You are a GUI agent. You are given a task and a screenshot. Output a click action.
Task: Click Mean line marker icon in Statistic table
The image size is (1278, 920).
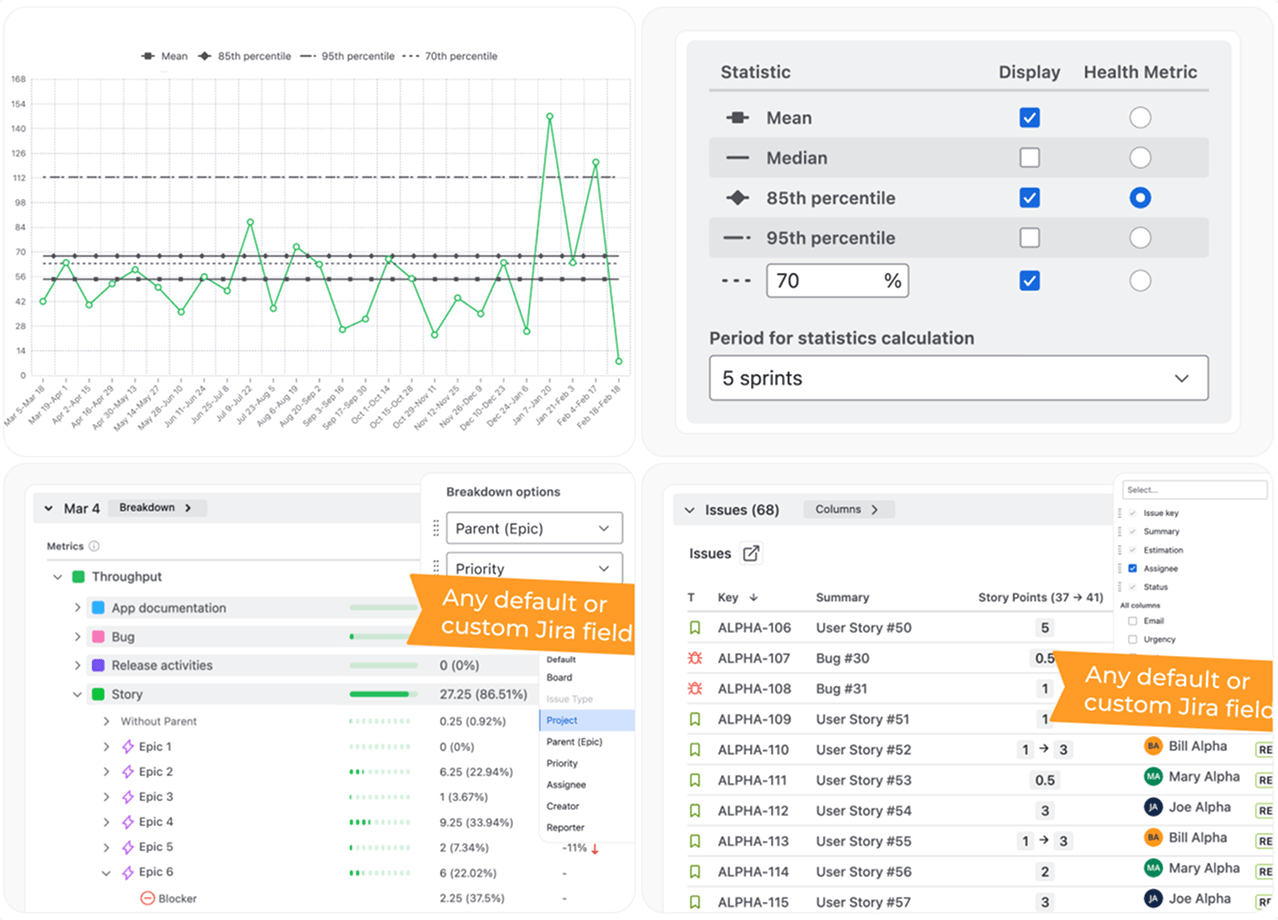click(x=738, y=118)
